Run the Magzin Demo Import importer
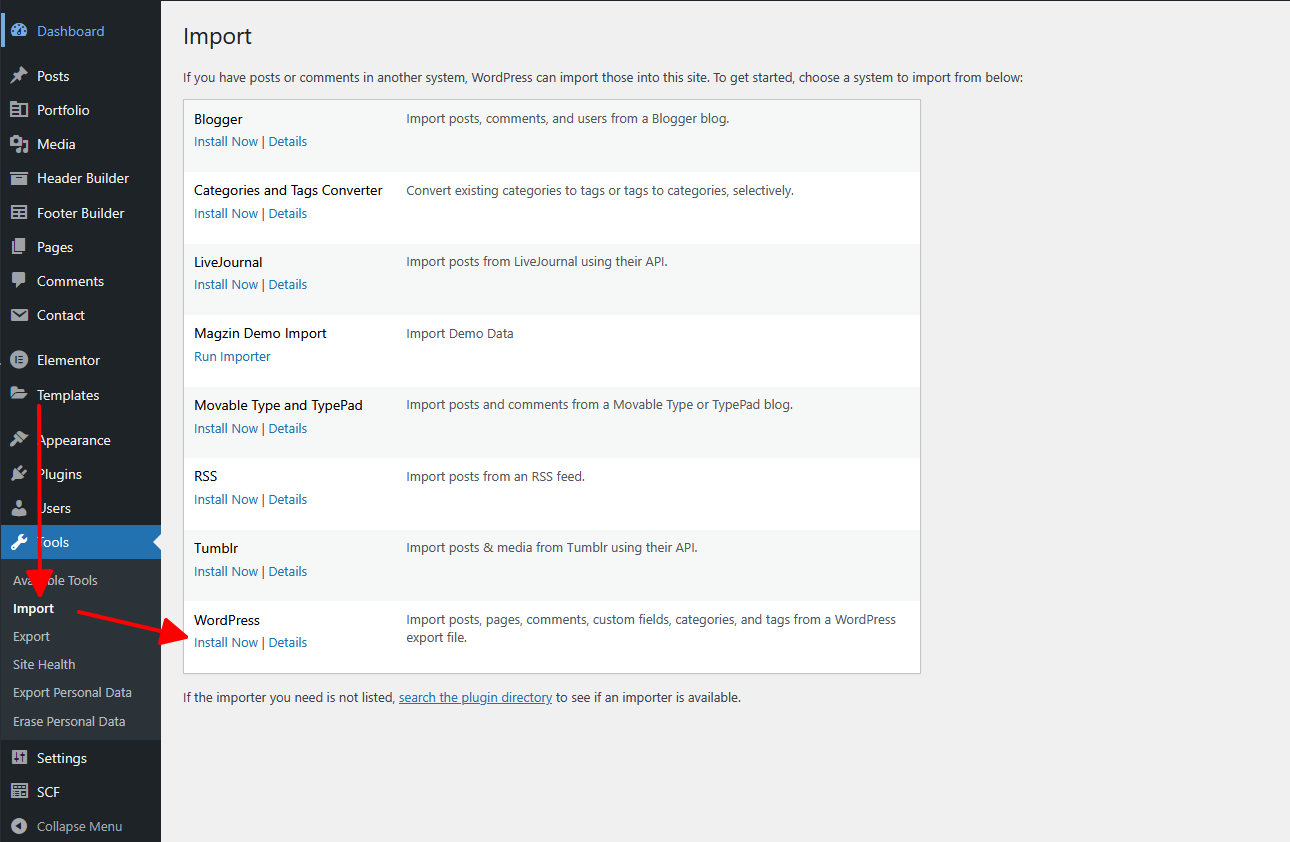Viewport: 1290px width, 842px height. click(232, 357)
